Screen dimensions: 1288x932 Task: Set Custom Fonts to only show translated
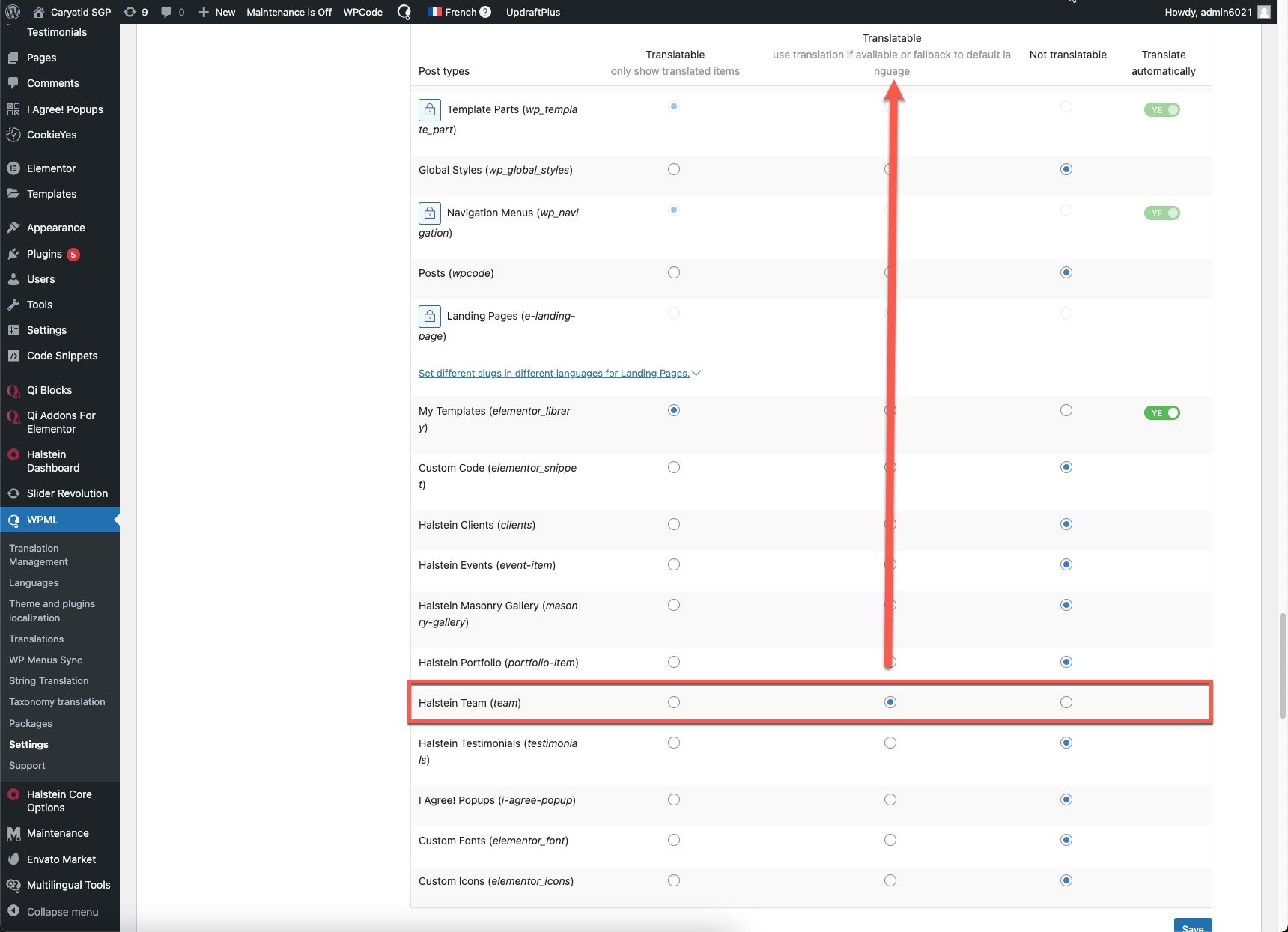click(674, 840)
